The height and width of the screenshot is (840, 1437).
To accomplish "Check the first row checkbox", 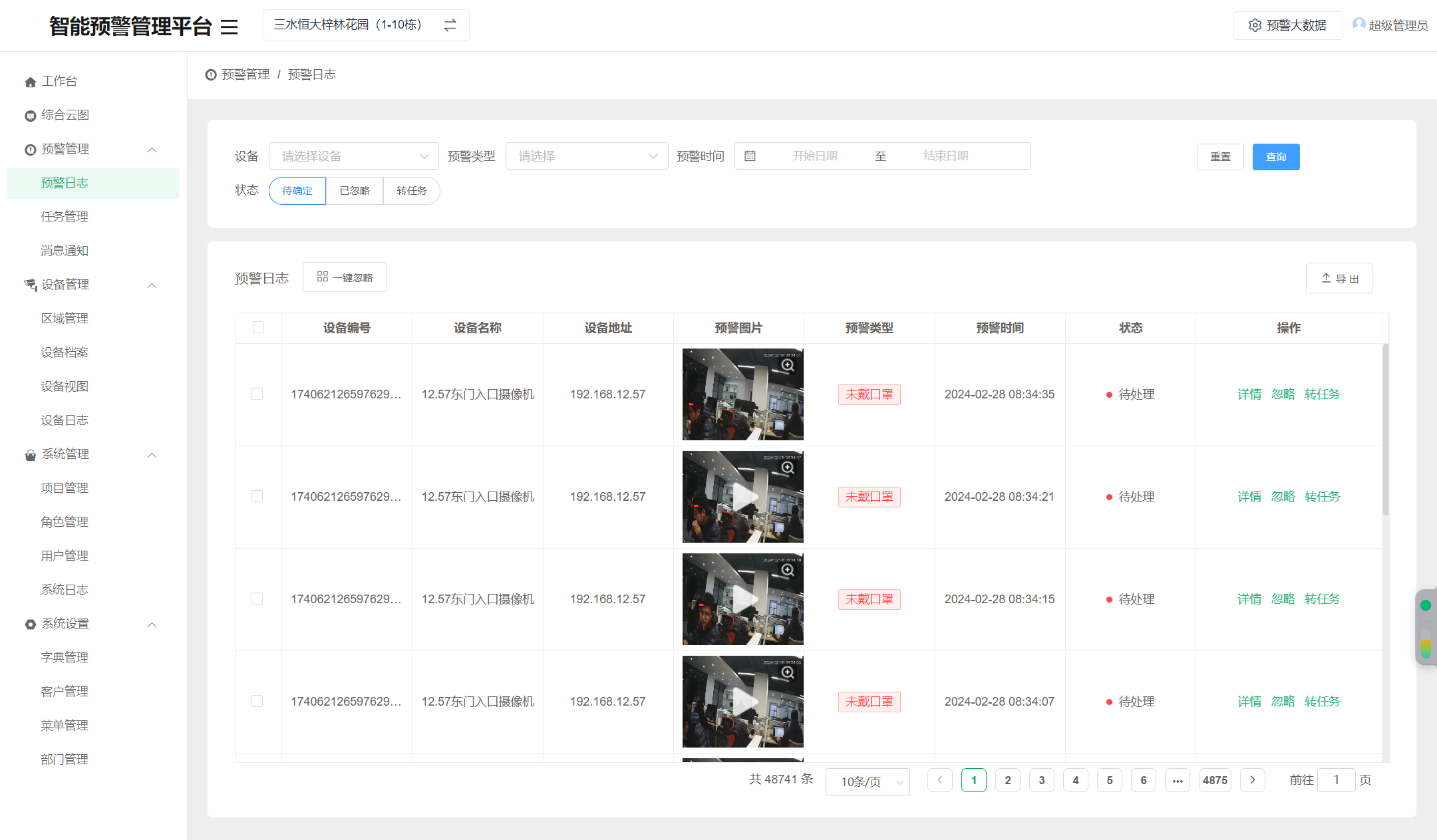I will (x=257, y=394).
